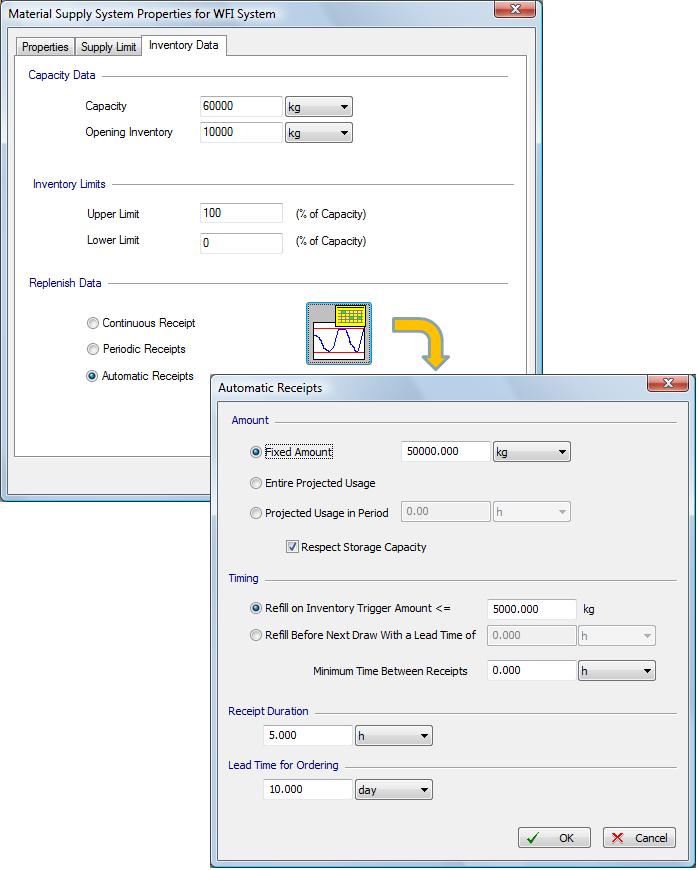Open the Fixed Amount unit dropdown
The height and width of the screenshot is (870, 698).
coord(531,452)
